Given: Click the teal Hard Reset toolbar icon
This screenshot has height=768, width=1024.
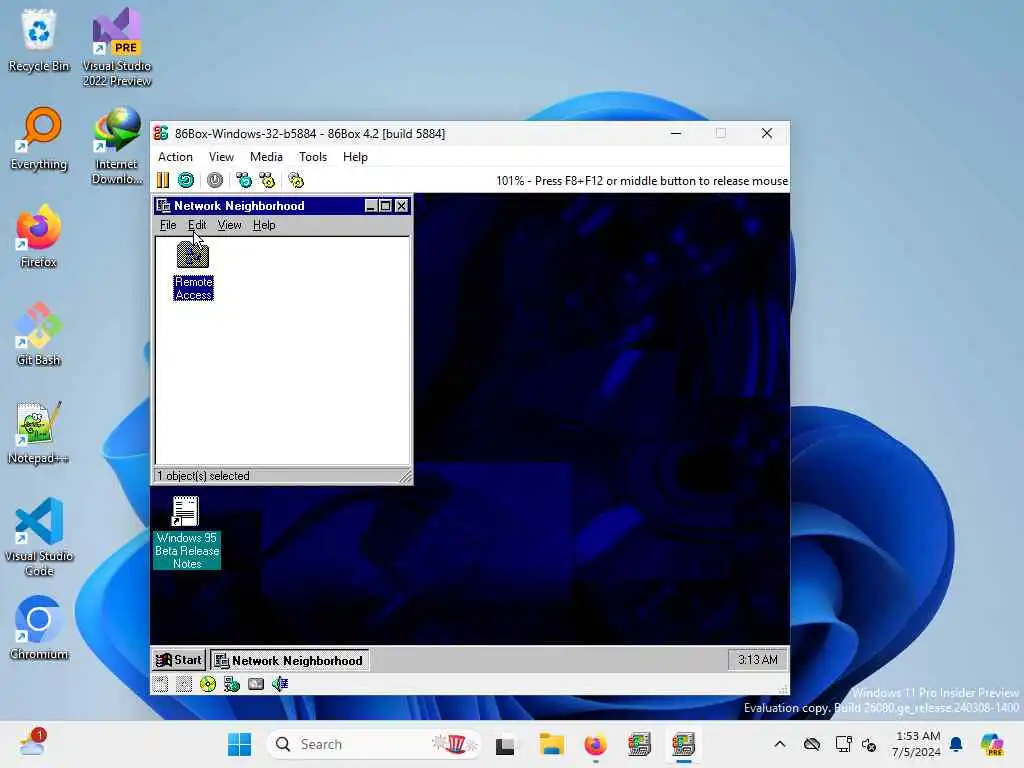Looking at the screenshot, I should 186,180.
